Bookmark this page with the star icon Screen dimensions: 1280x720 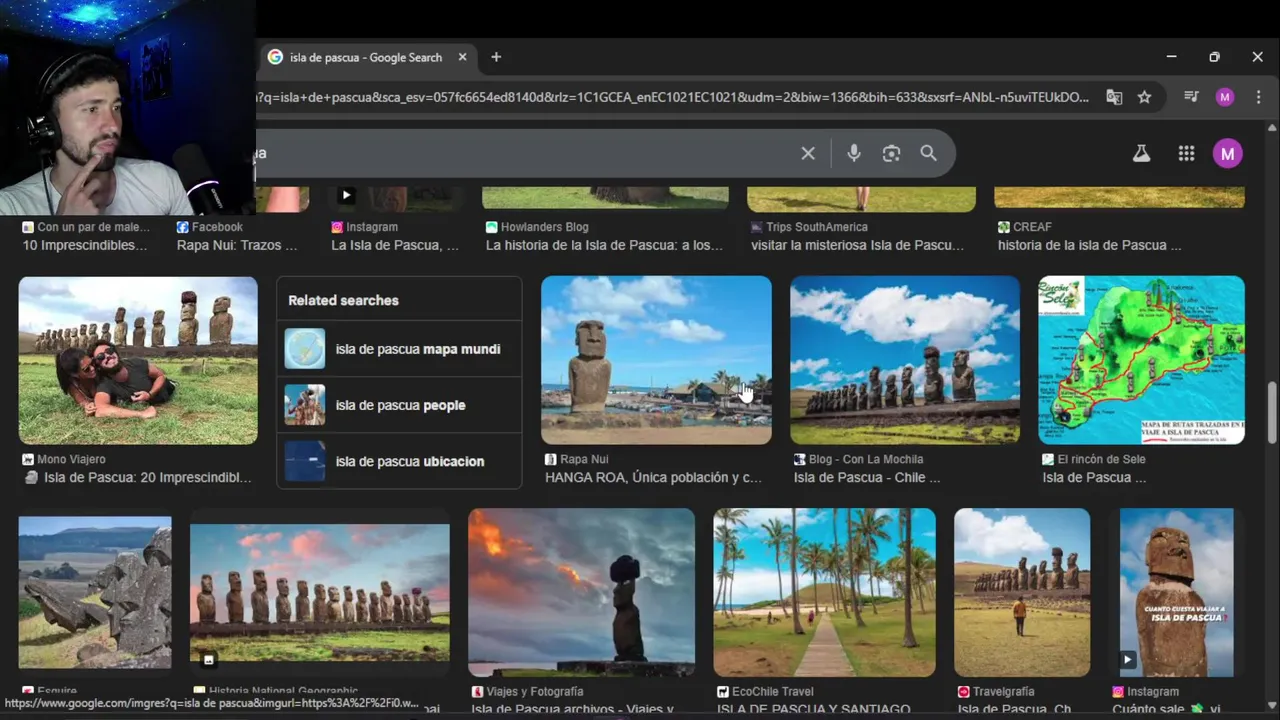click(1144, 97)
